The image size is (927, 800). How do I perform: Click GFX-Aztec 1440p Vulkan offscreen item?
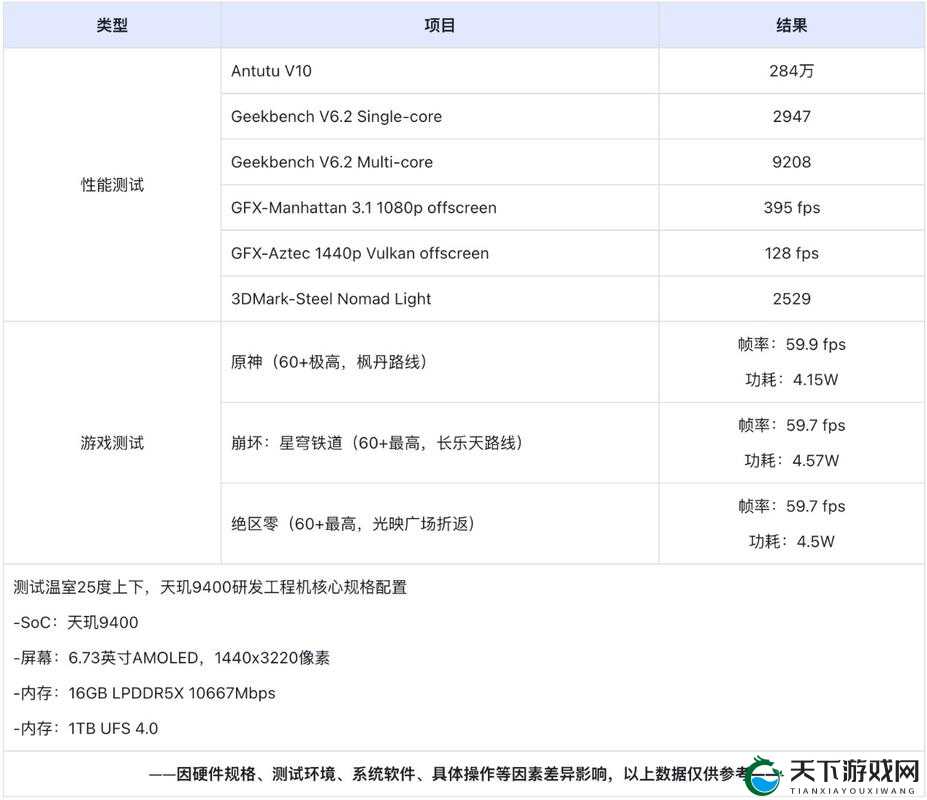(359, 253)
